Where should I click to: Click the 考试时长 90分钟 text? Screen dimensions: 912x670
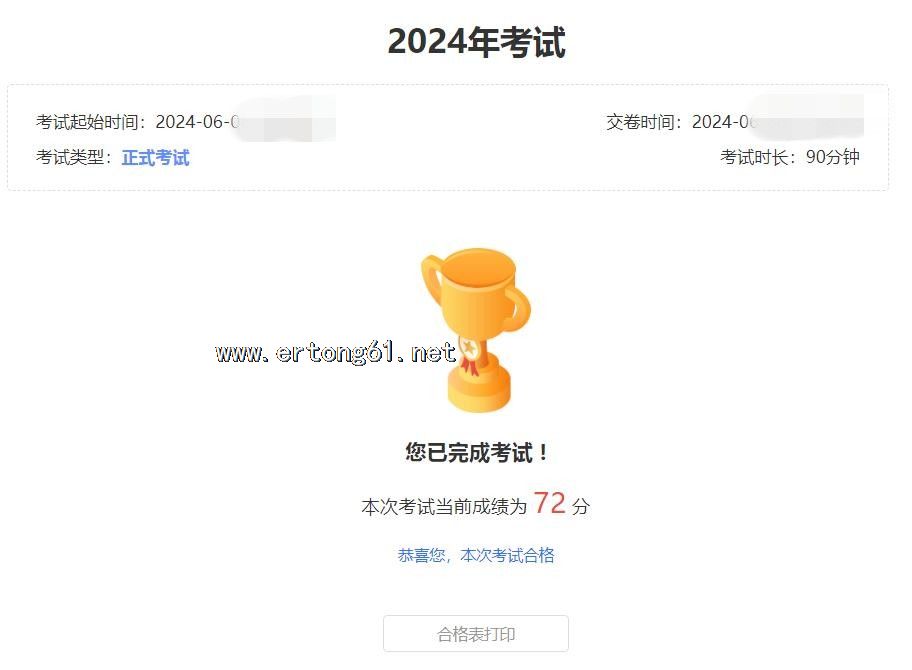(790, 157)
